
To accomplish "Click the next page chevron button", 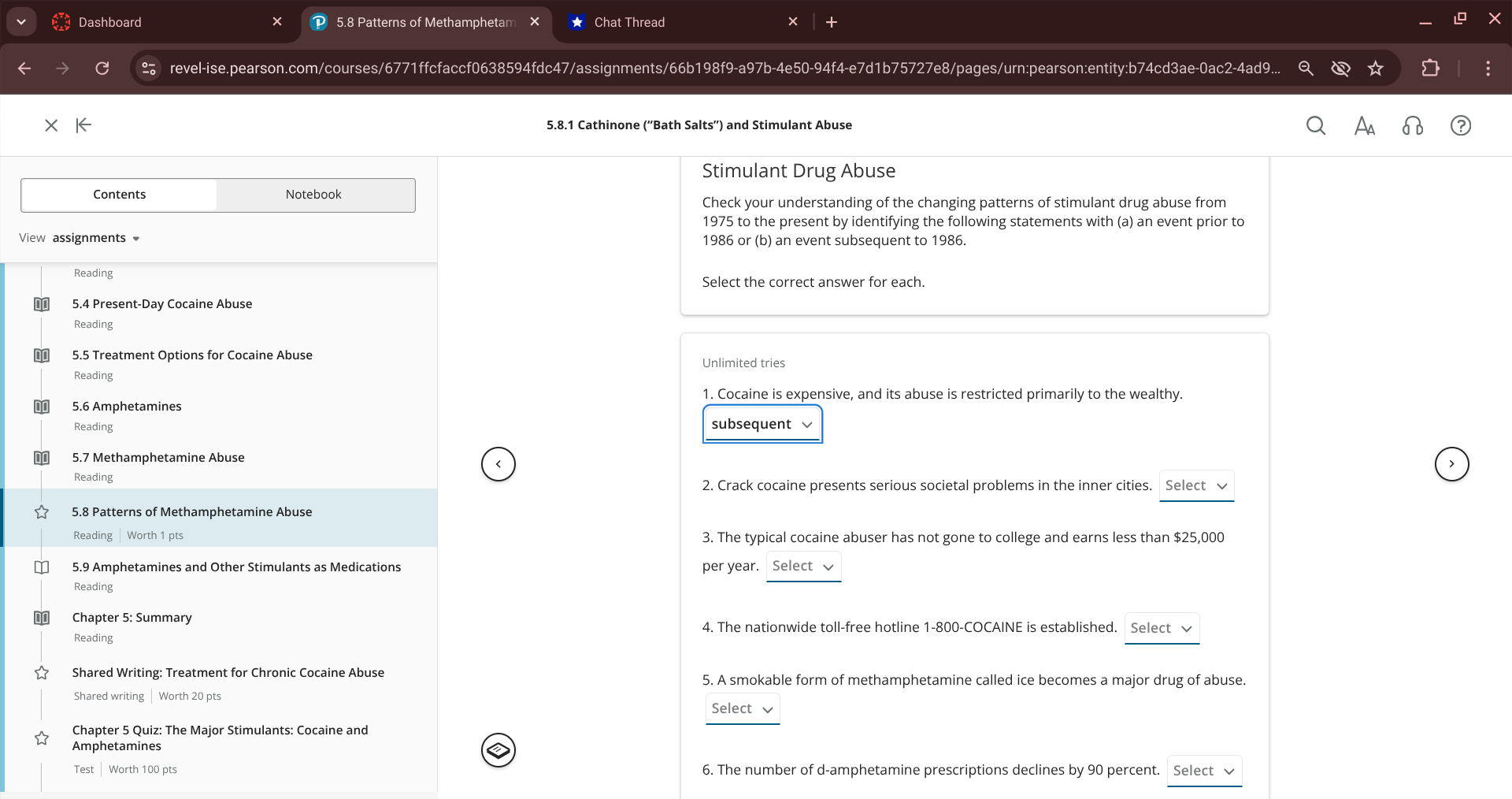I will coord(1452,464).
